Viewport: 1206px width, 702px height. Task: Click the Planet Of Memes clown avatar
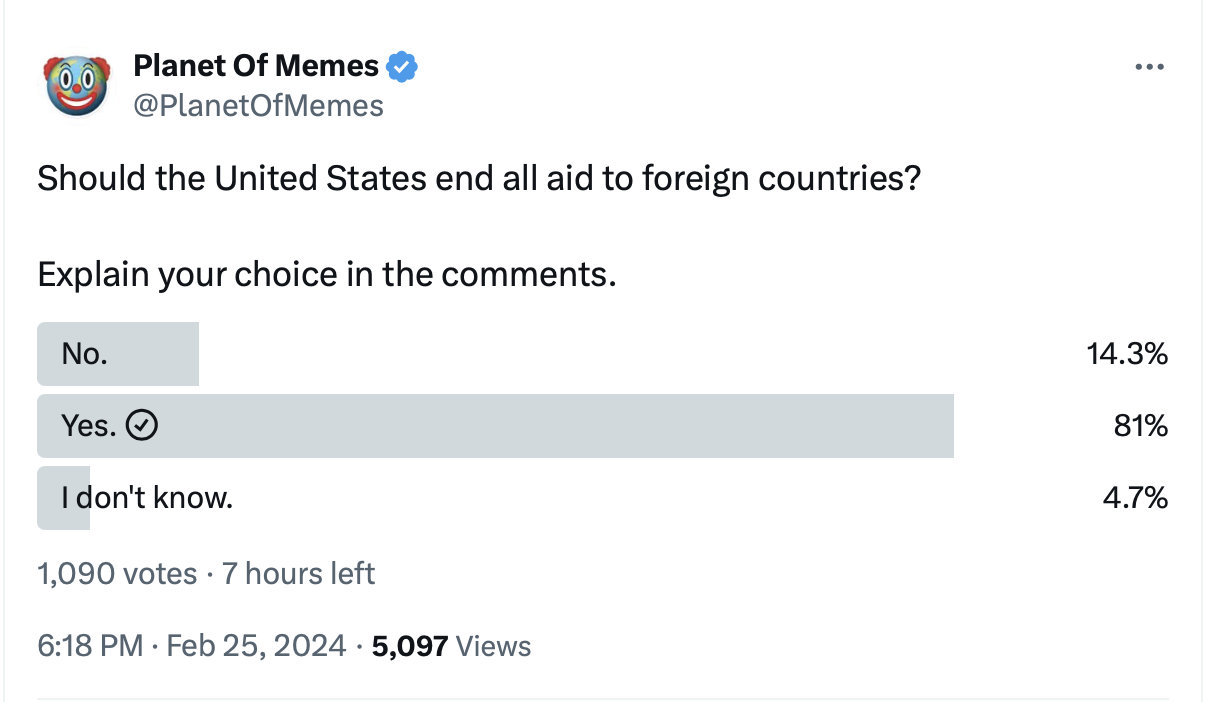[77, 84]
